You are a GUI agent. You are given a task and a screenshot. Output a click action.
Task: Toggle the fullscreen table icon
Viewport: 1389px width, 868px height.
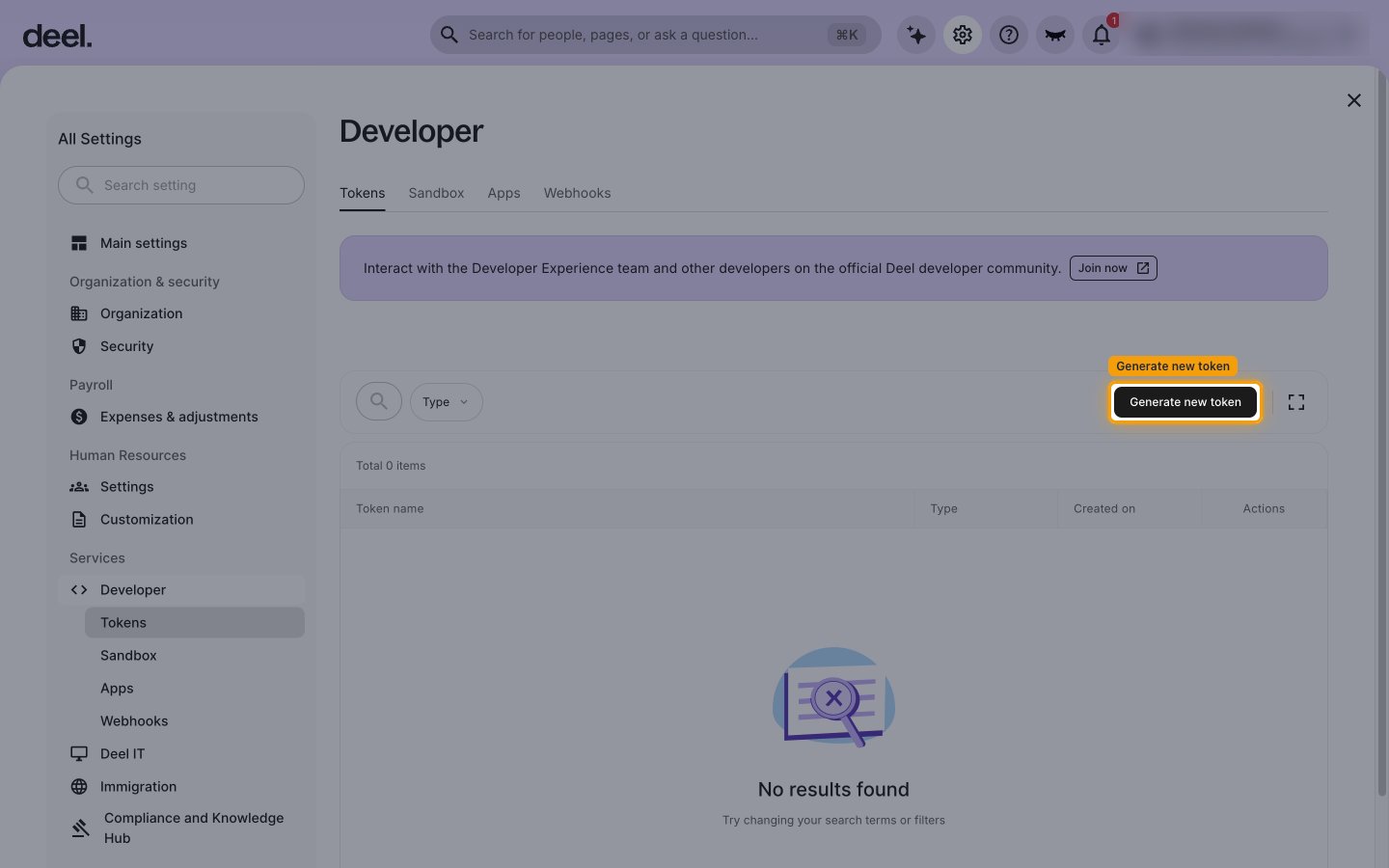pos(1295,402)
